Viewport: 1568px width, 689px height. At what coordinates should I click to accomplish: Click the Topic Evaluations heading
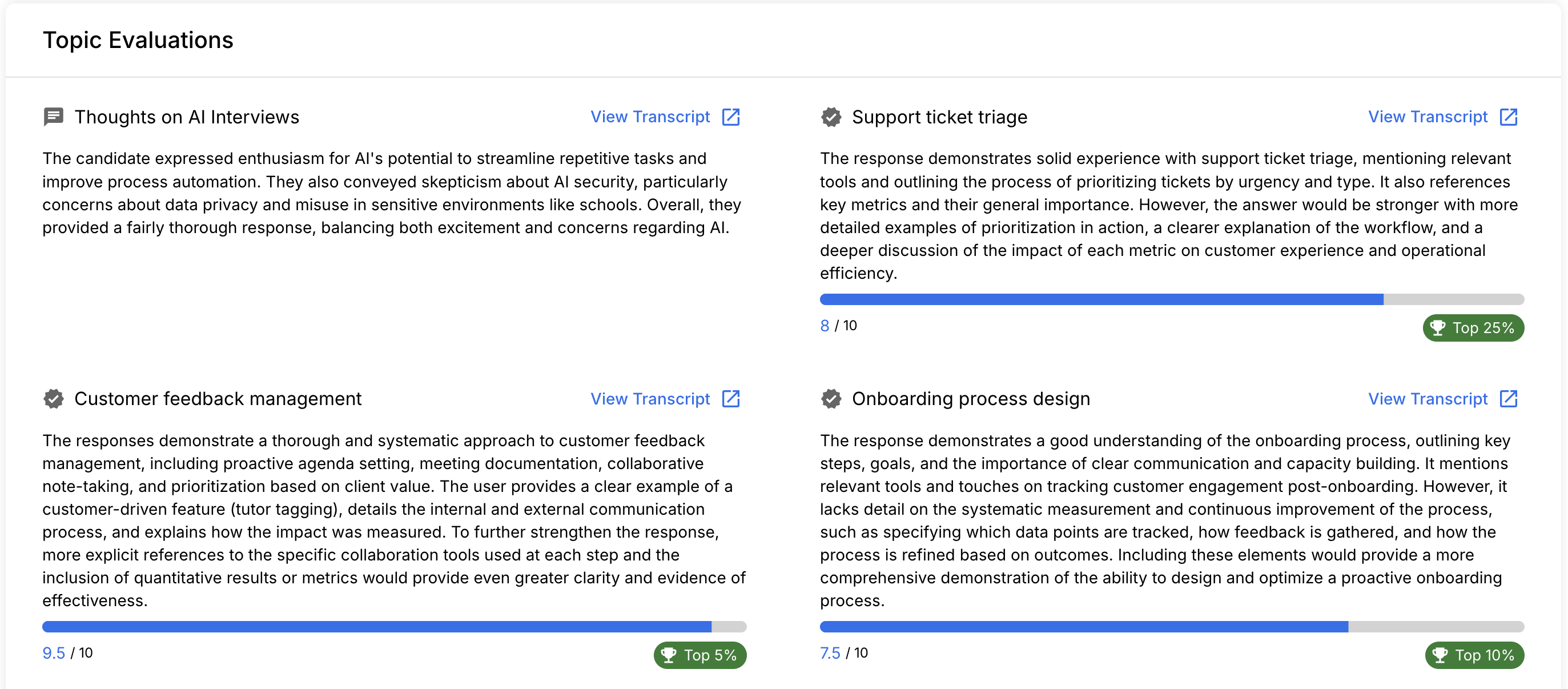tap(138, 40)
